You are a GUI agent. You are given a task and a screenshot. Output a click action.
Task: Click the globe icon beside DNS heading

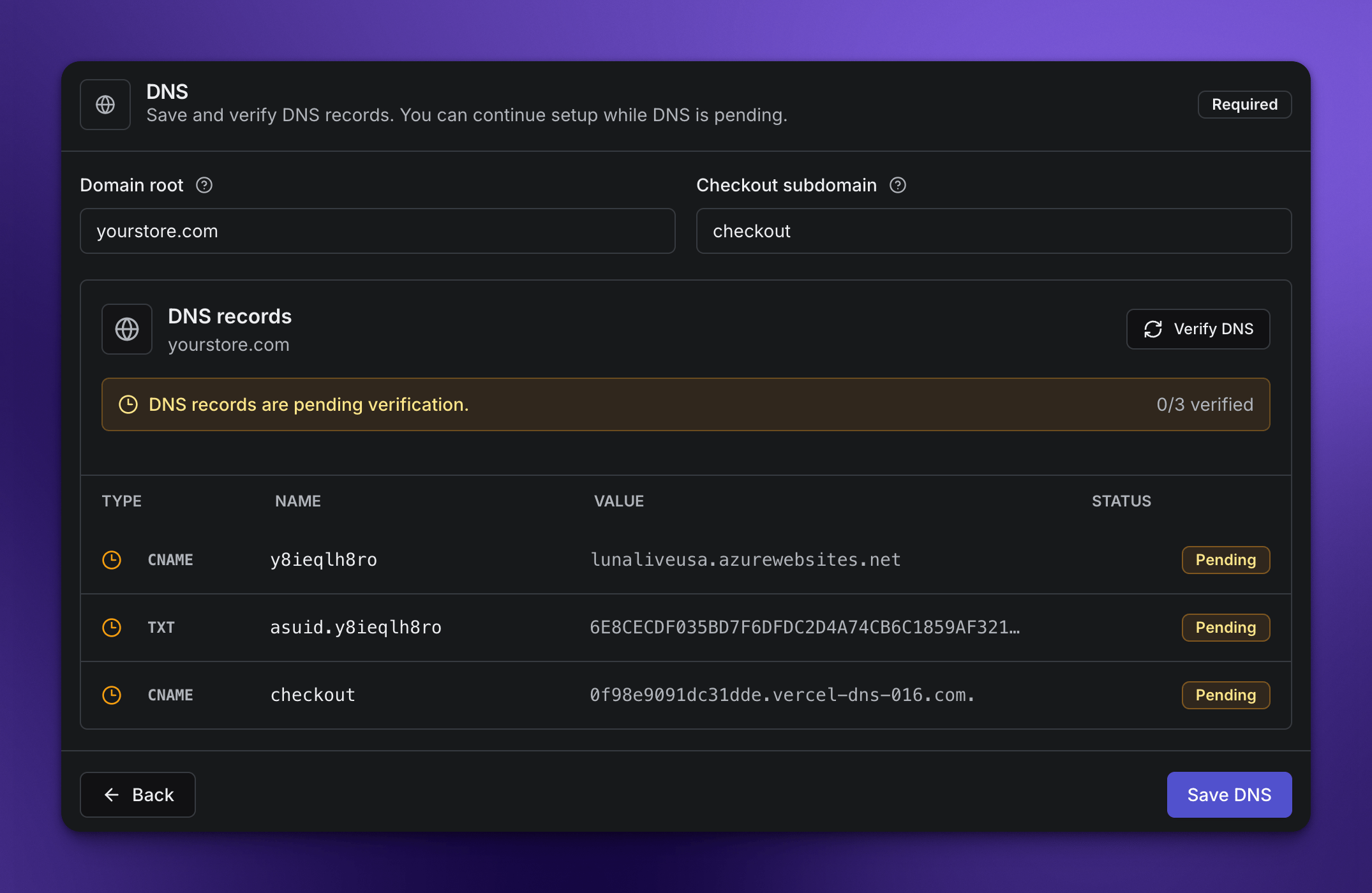(105, 105)
